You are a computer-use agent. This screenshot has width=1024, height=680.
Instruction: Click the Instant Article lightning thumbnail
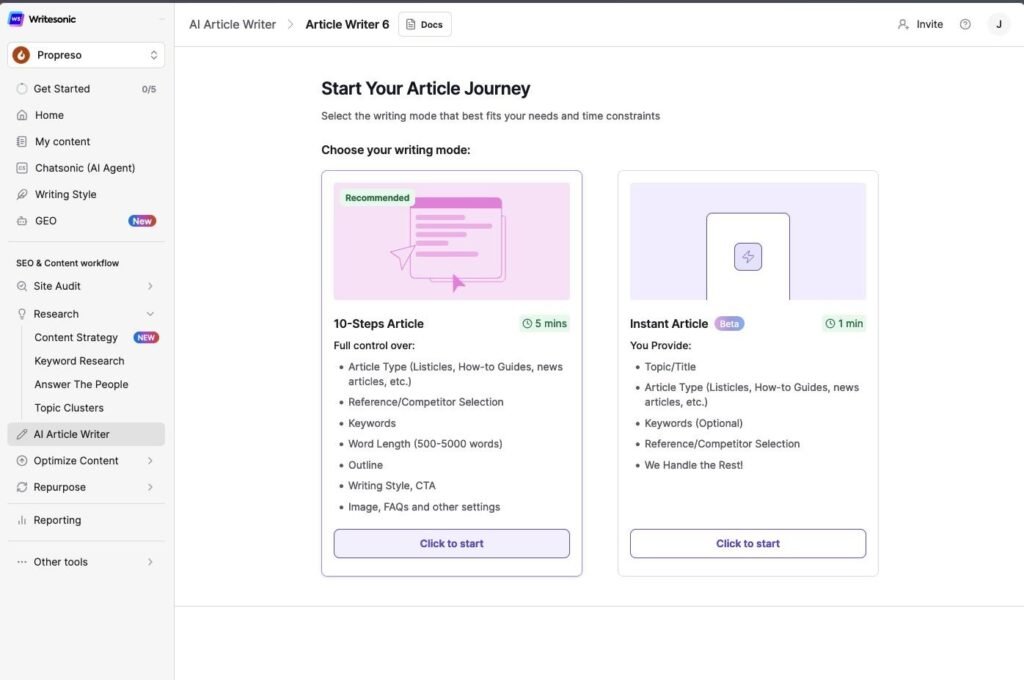(748, 241)
